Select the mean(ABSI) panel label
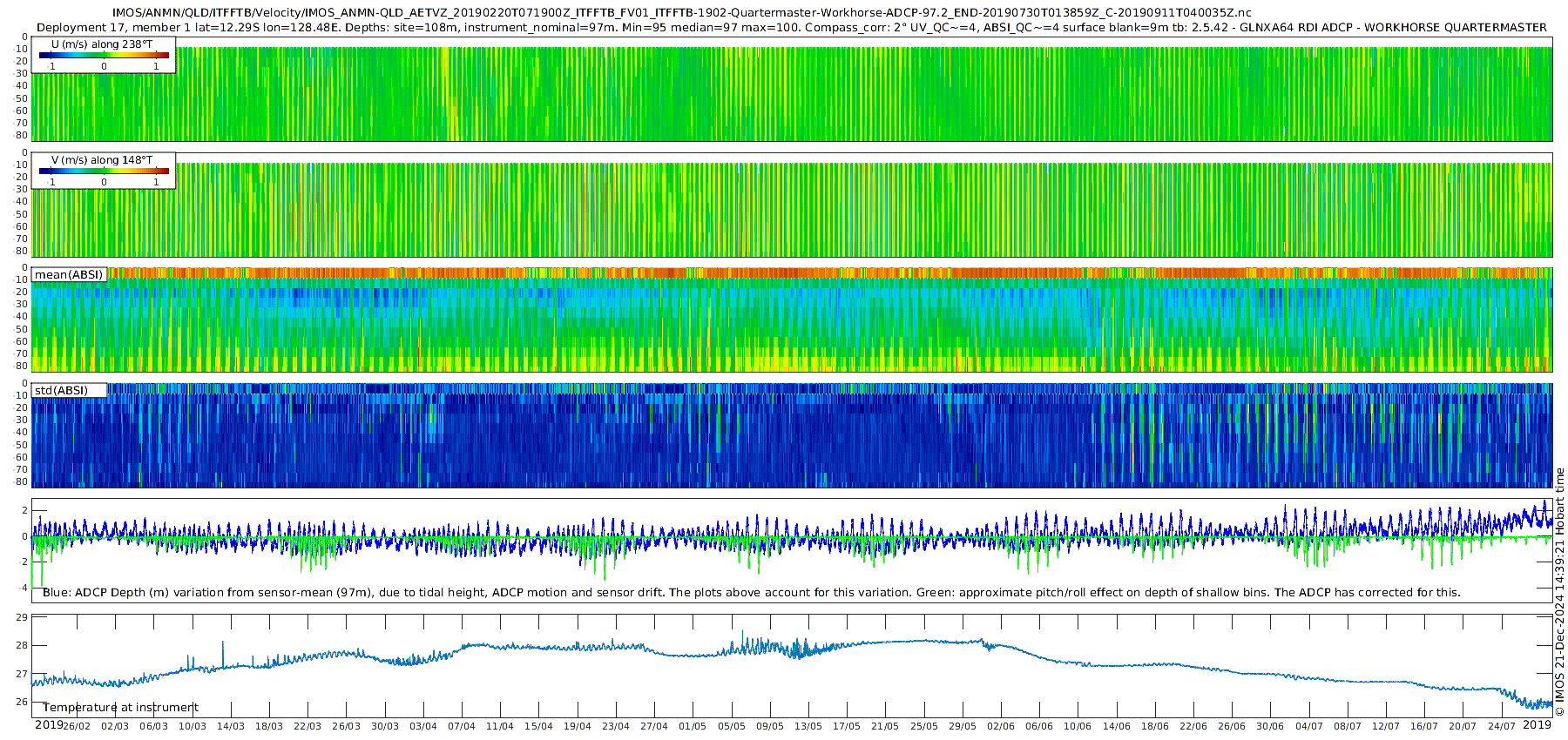This screenshot has height=740, width=1568. [x=69, y=275]
